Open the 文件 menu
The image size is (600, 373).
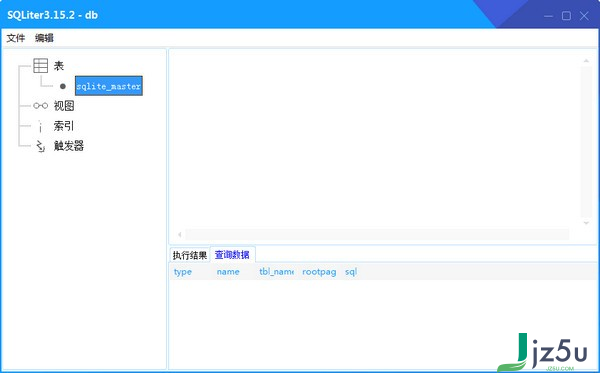tap(16, 38)
